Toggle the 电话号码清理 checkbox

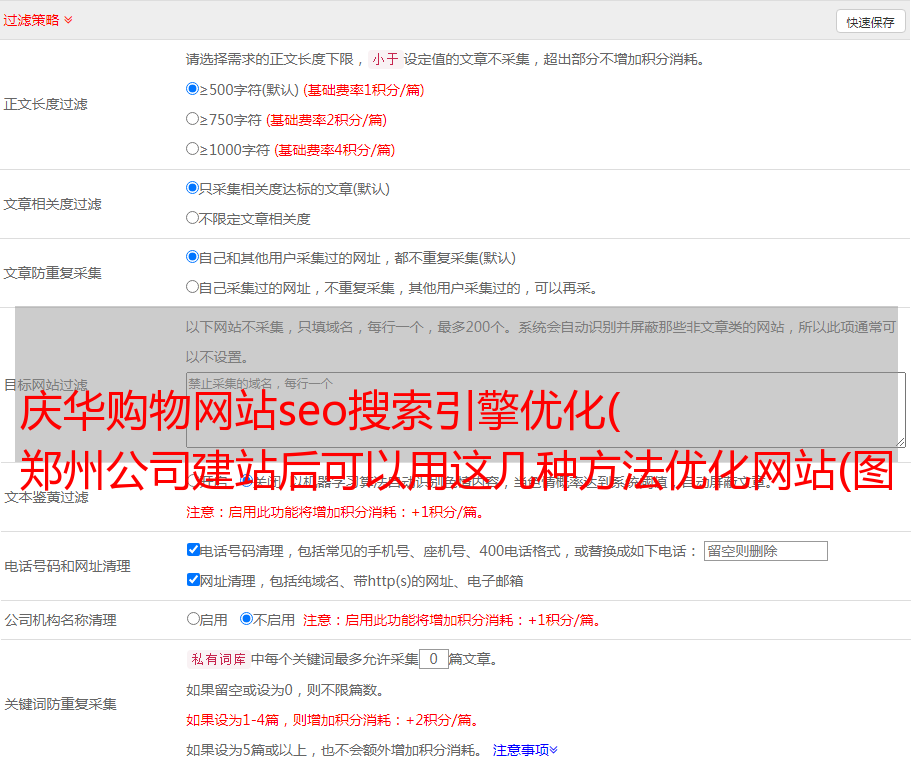click(x=194, y=550)
